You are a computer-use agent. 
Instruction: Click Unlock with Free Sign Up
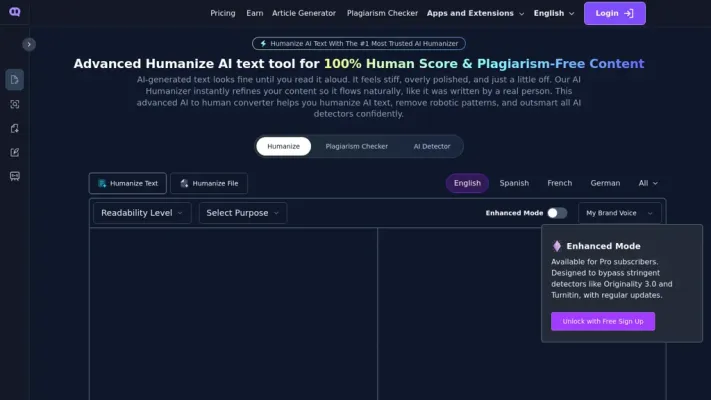coord(603,321)
